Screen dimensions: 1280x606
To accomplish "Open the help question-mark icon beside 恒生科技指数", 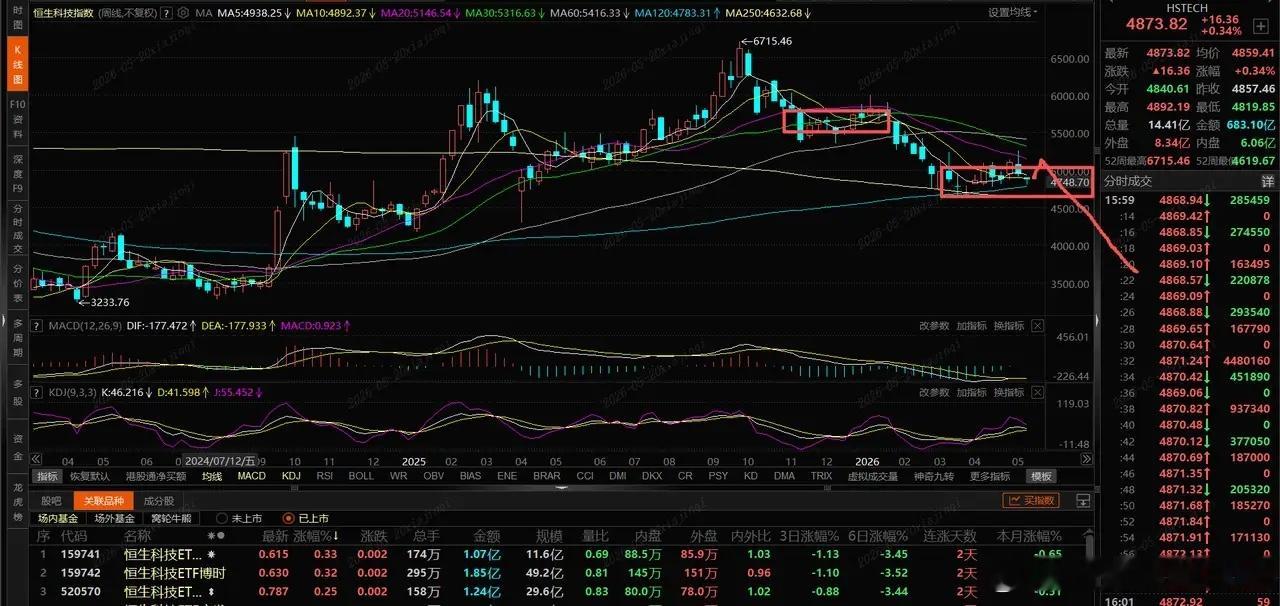I will [x=166, y=13].
